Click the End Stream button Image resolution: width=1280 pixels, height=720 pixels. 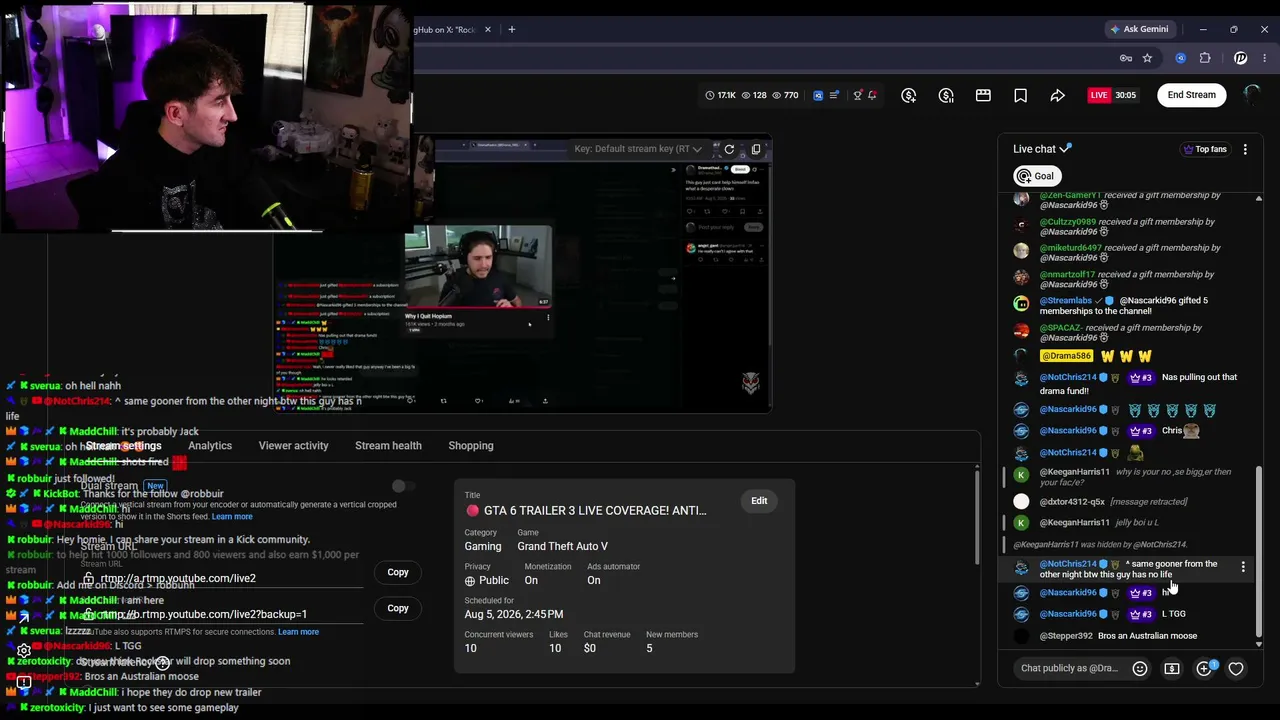(x=1192, y=95)
